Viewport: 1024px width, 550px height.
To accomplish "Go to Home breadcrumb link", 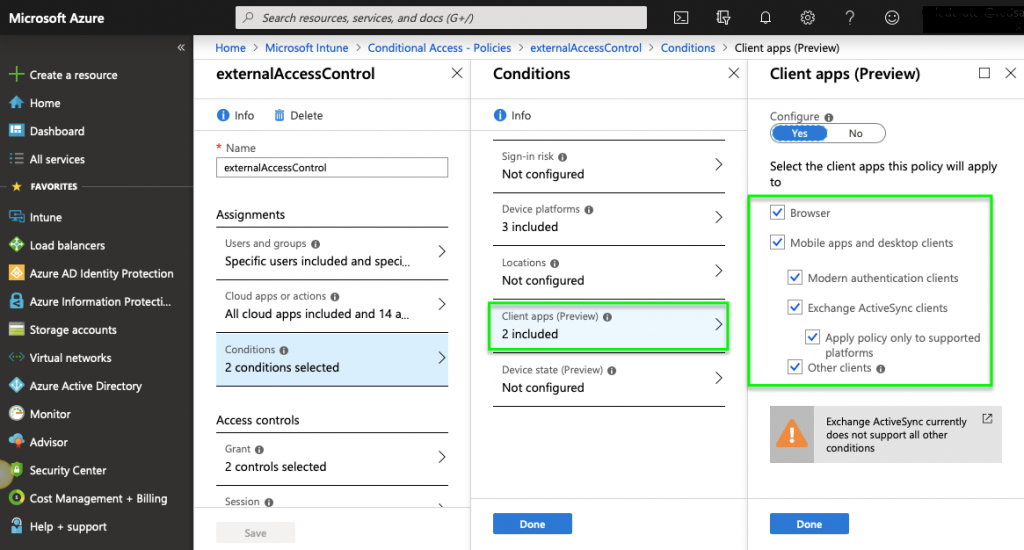I will [231, 48].
